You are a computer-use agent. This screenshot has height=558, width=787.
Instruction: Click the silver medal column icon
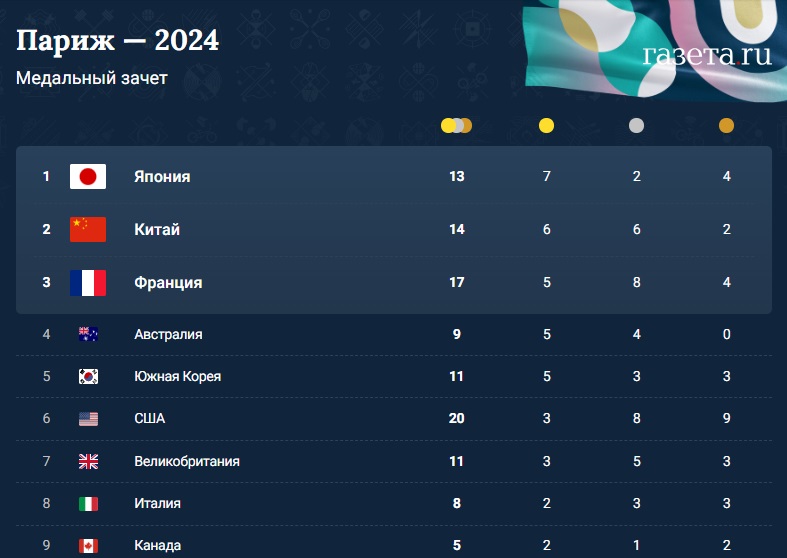pos(636,125)
